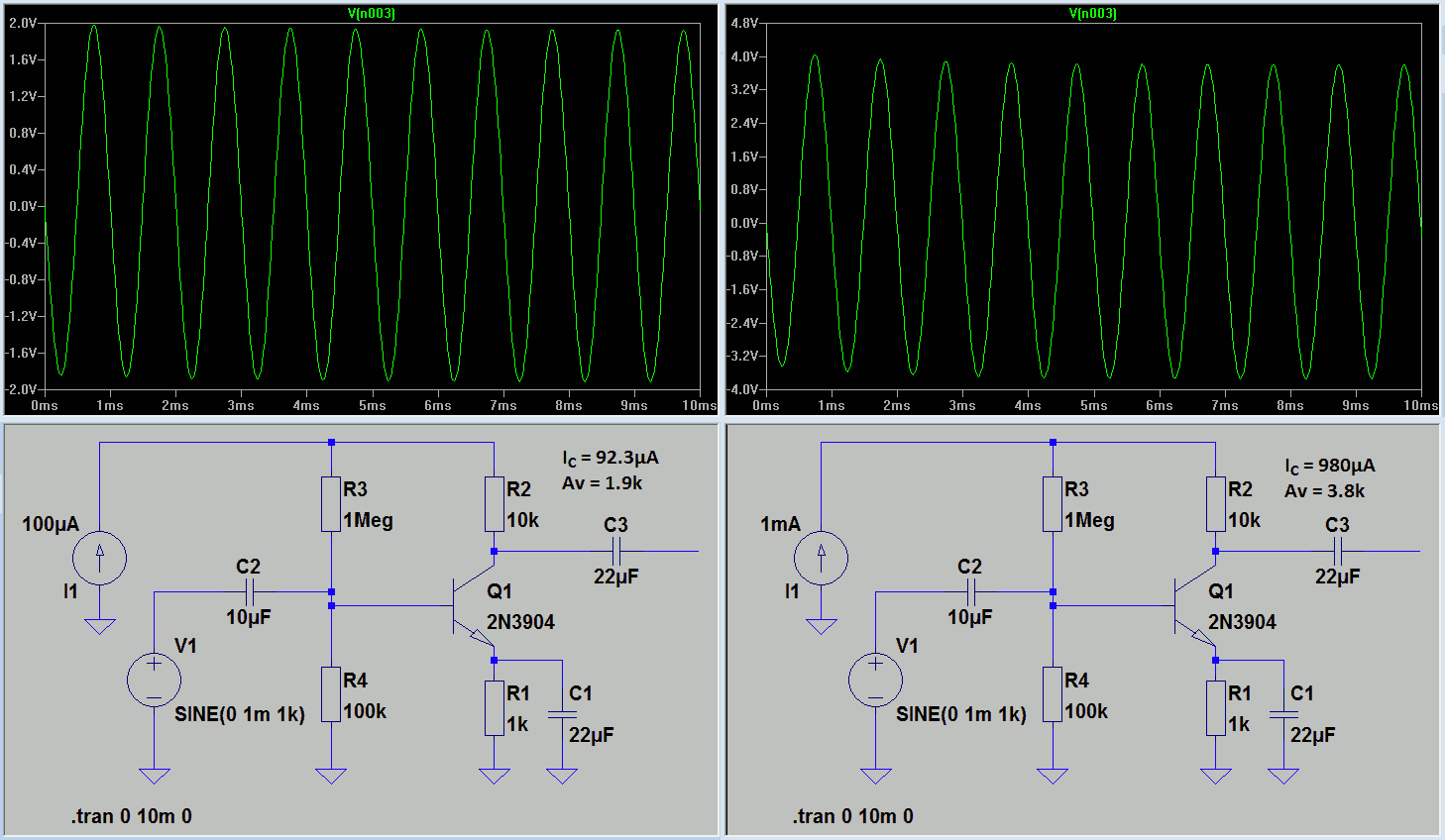
Task: Click the R2 resistor body in the 1mA circuit
Action: [x=1216, y=504]
